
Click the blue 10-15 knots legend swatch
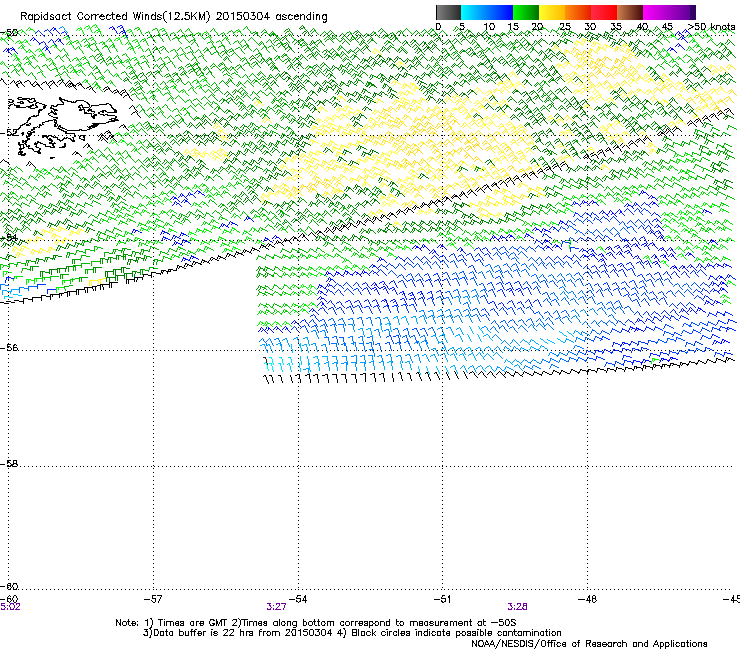point(500,12)
